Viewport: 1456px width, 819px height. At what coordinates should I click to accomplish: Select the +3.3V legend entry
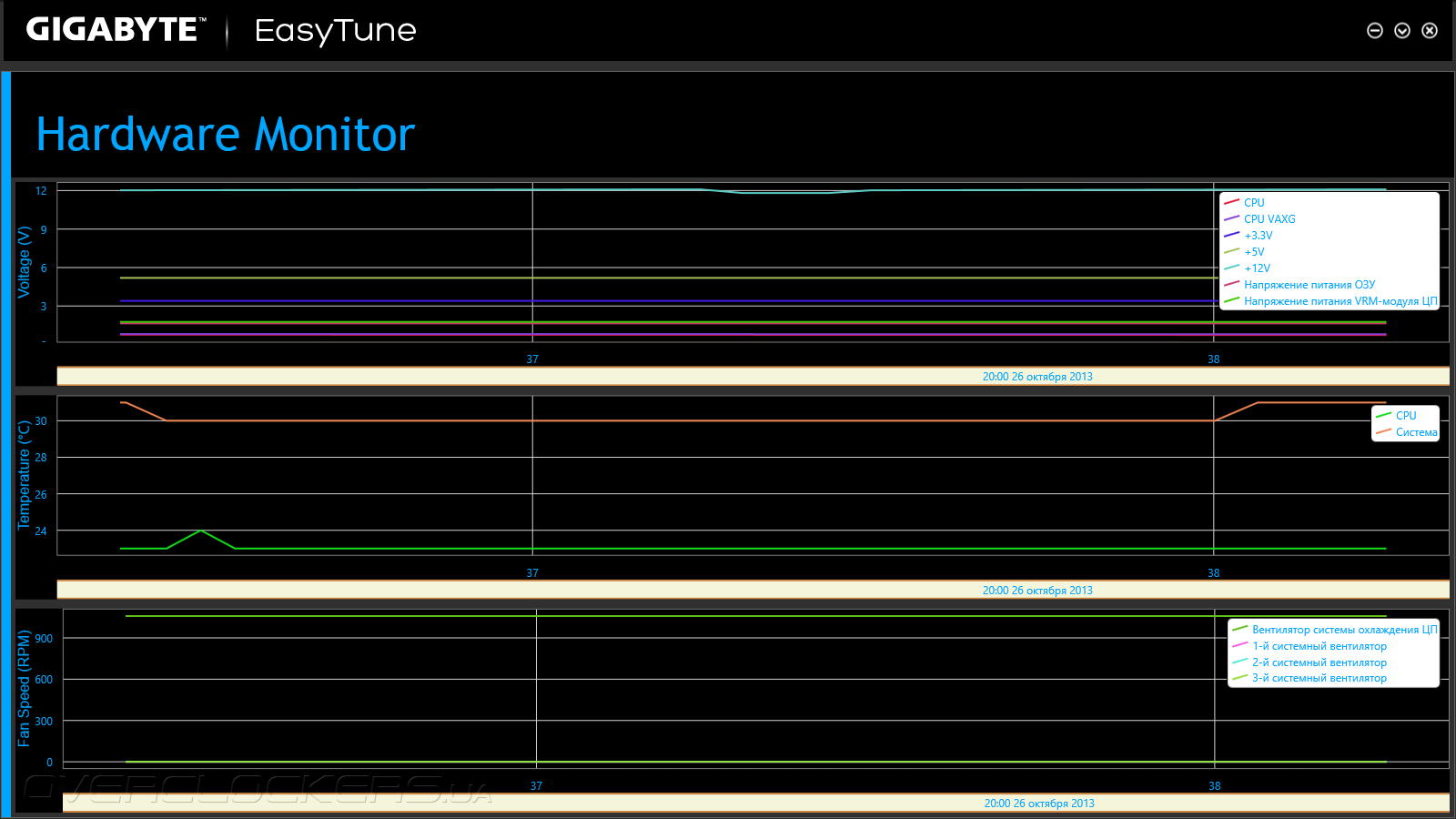coord(1259,236)
